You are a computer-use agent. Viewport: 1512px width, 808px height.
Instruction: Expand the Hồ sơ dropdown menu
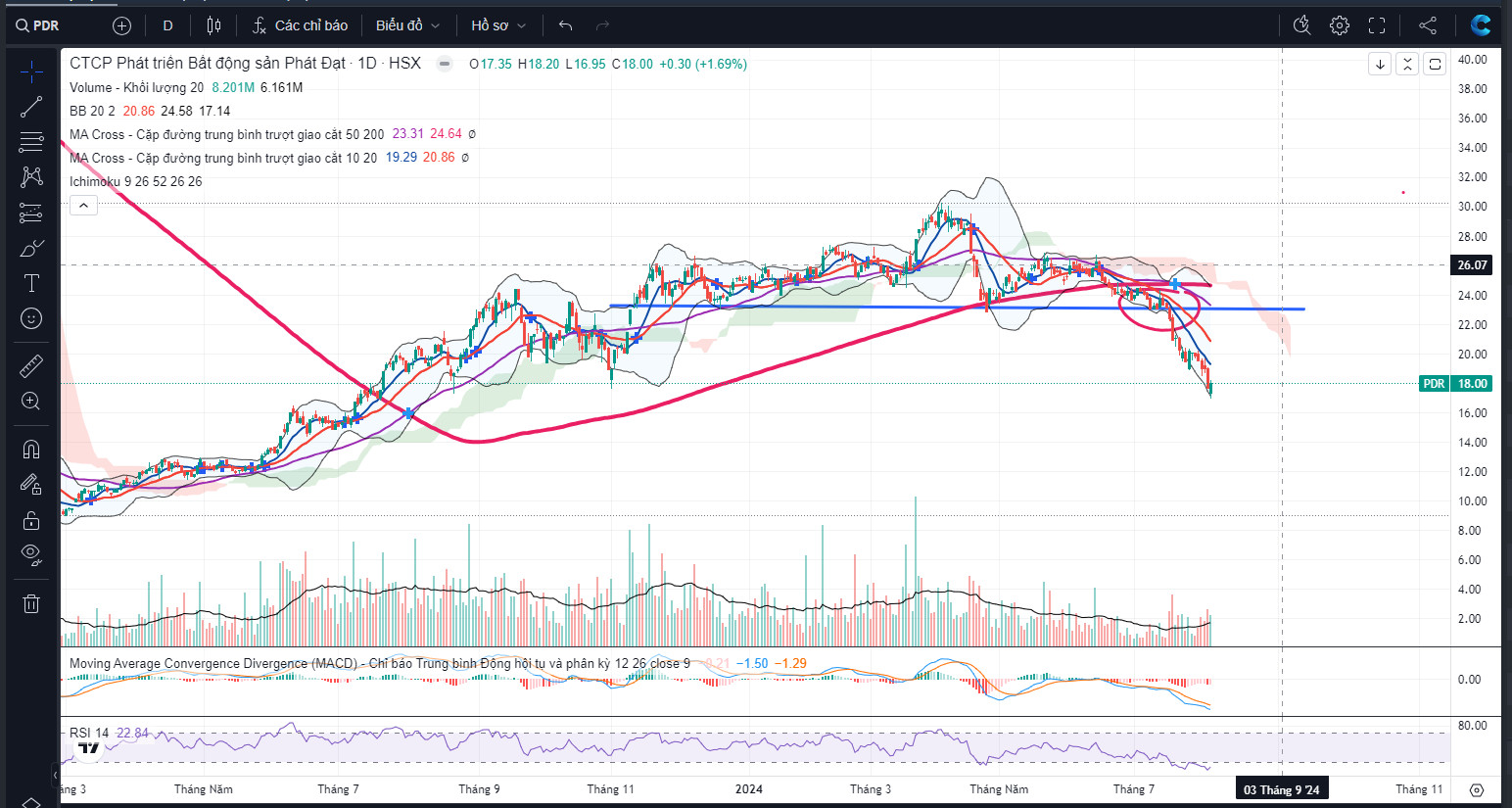pyautogui.click(x=498, y=25)
